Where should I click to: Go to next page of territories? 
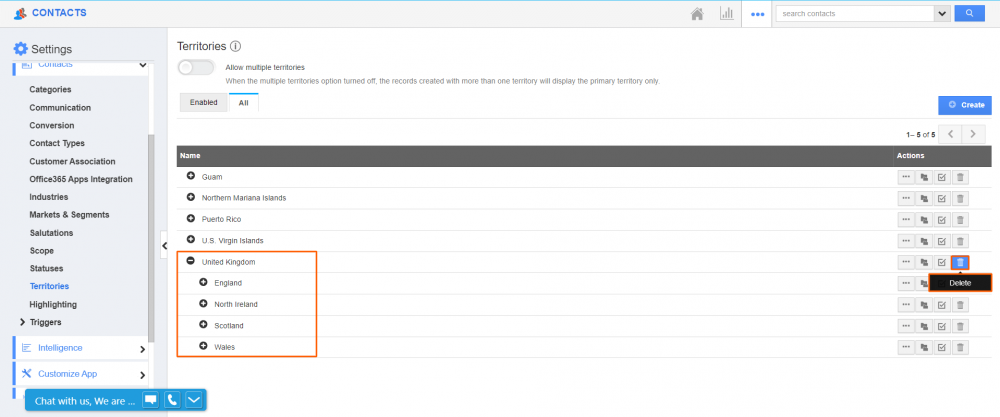[975, 134]
